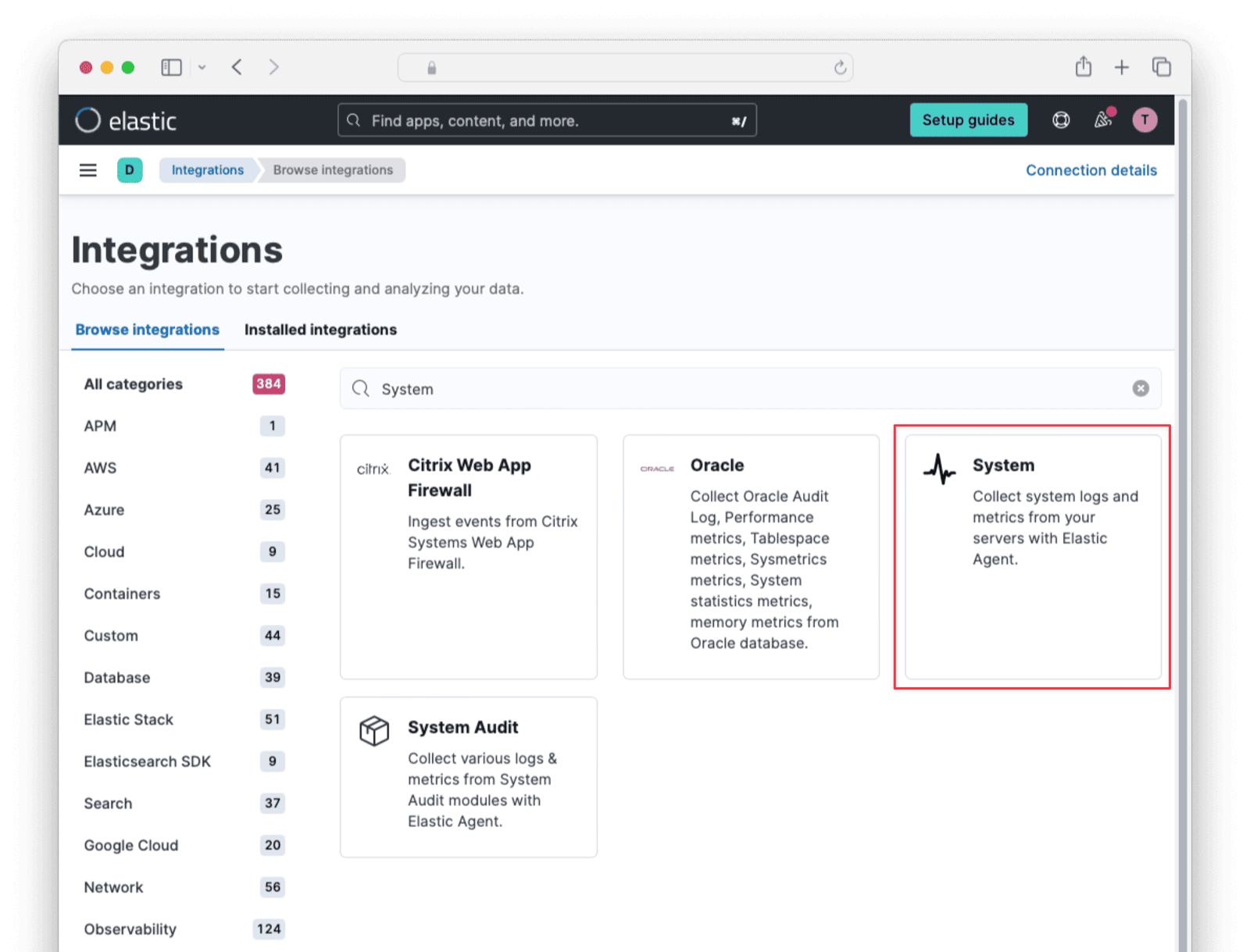Click the page vertical scrollbar

1183,523
